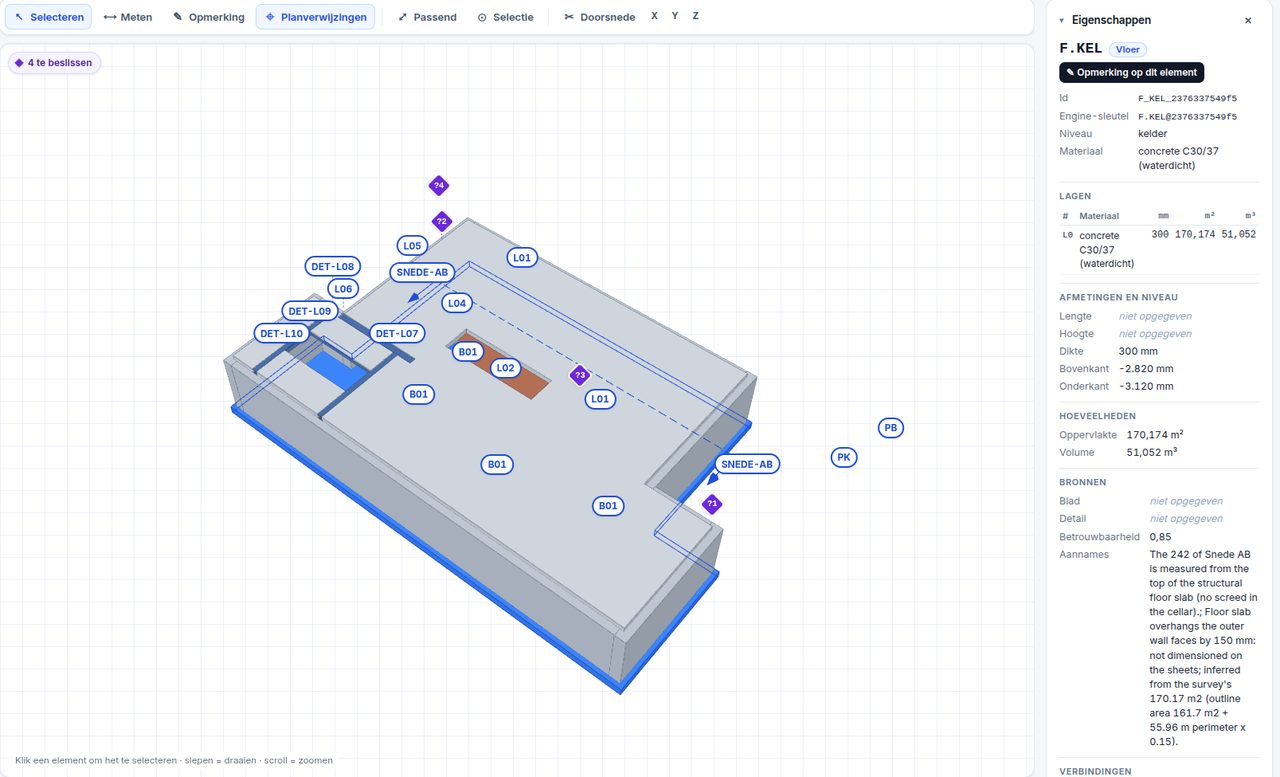Select the ?1 decision marker

[x=712, y=504]
